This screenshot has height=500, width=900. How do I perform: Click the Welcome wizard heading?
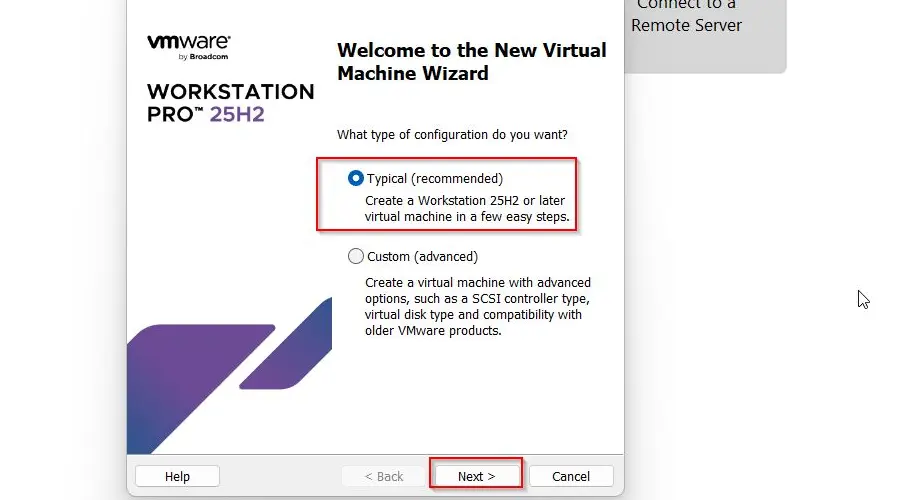(x=471, y=61)
